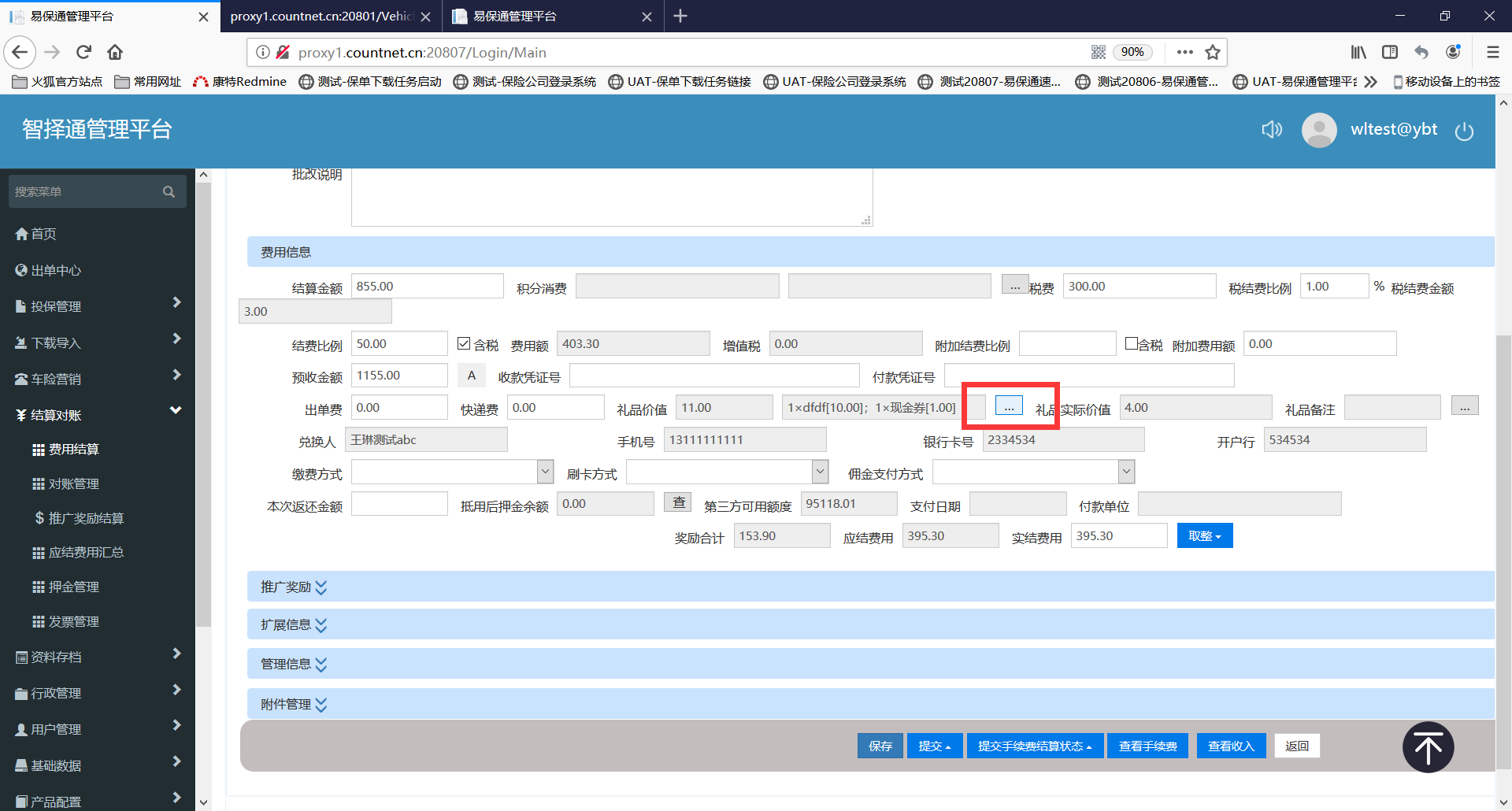Uncheck the 含税 checkbox beside 结算比例

[x=464, y=344]
